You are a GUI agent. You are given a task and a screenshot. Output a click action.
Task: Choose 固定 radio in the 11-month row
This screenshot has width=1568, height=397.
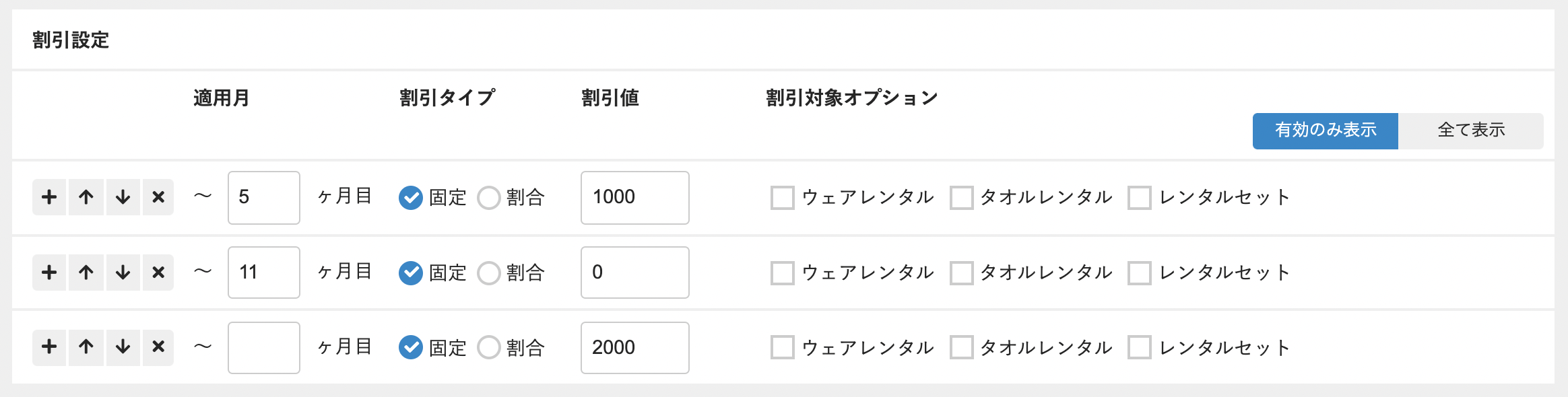[410, 273]
